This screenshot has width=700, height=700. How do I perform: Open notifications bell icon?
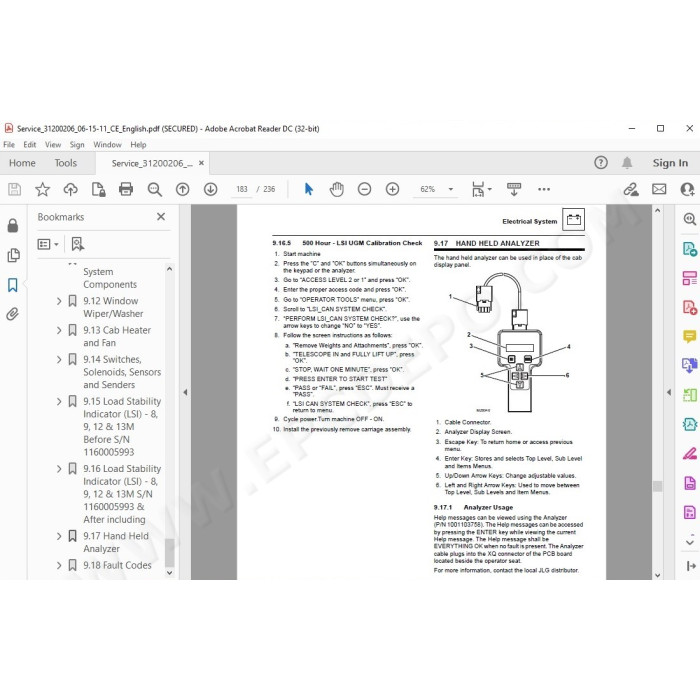click(x=627, y=163)
